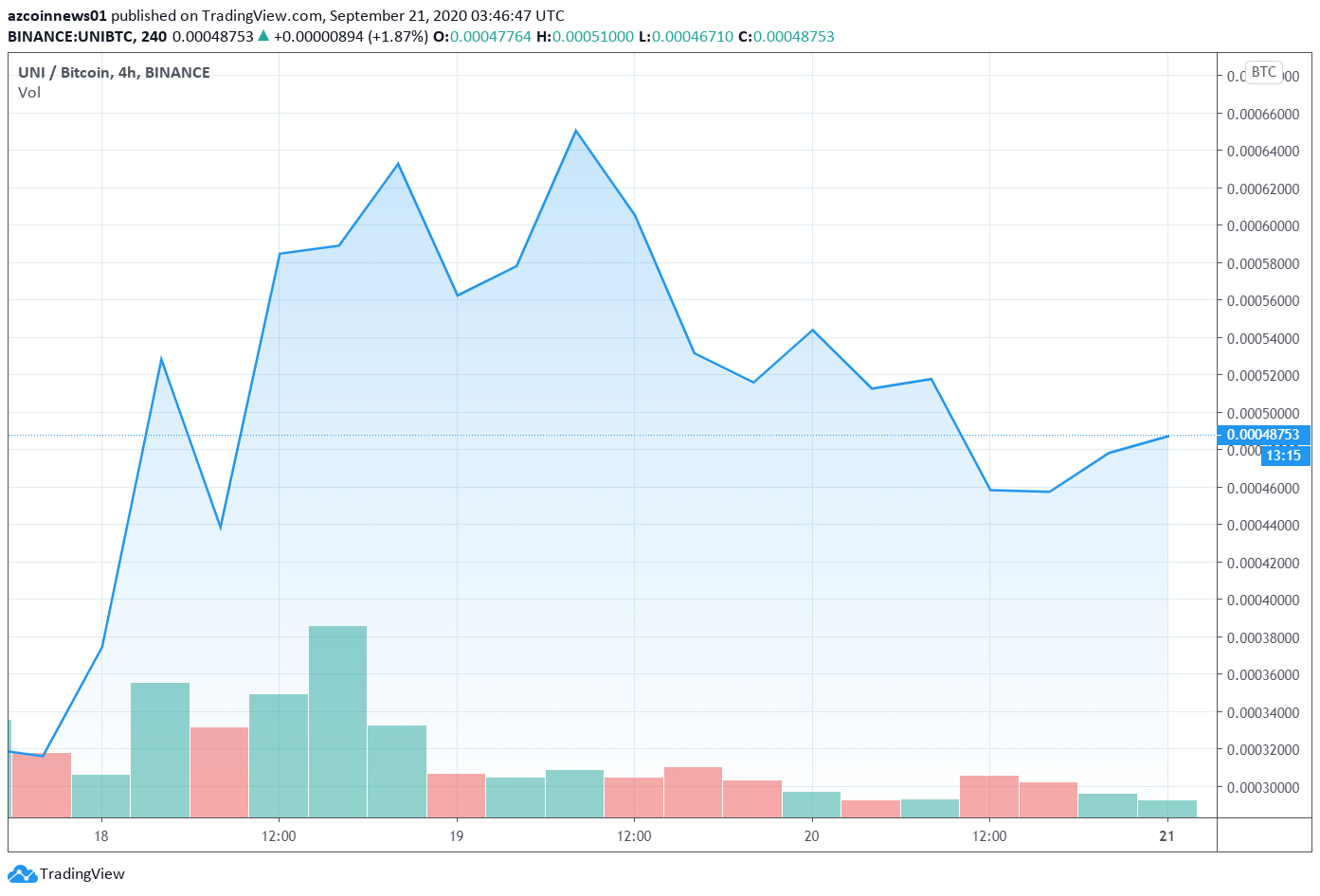This screenshot has width=1320, height=896.
Task: Click the 0.00030000 price axis label
Action: pyautogui.click(x=1262, y=787)
